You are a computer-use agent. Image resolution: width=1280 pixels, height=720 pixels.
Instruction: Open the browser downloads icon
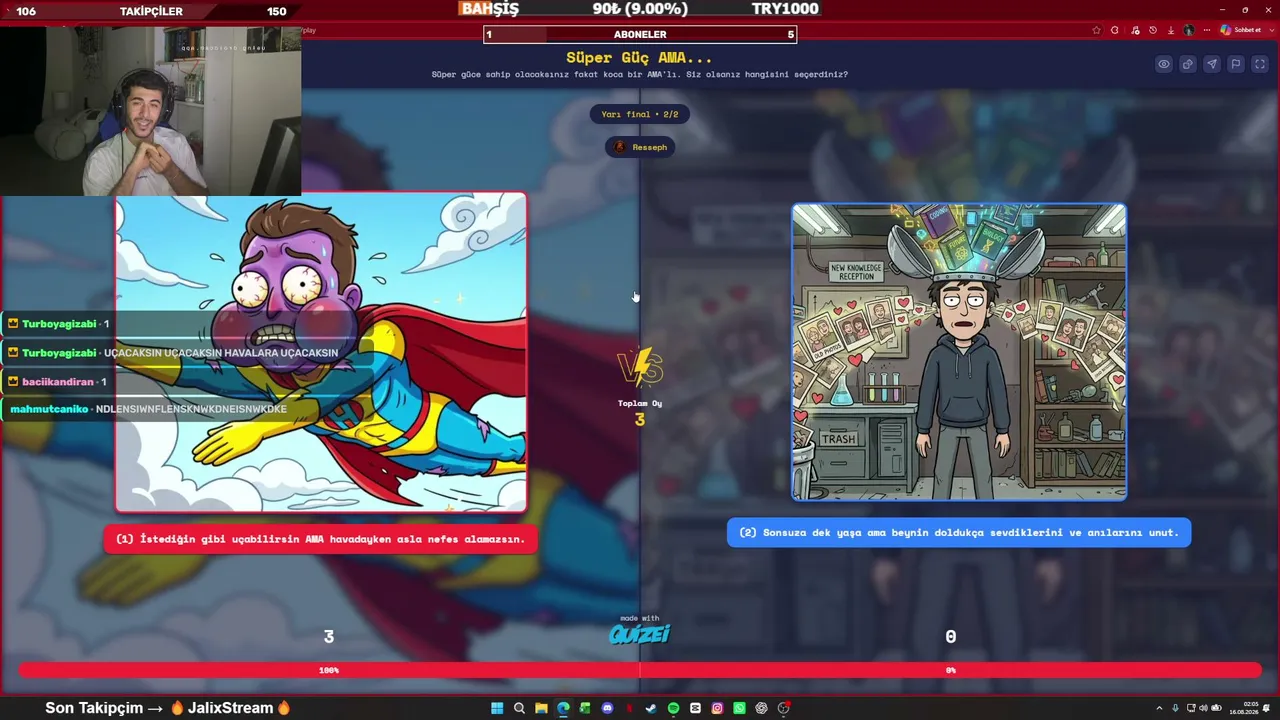click(1169, 30)
